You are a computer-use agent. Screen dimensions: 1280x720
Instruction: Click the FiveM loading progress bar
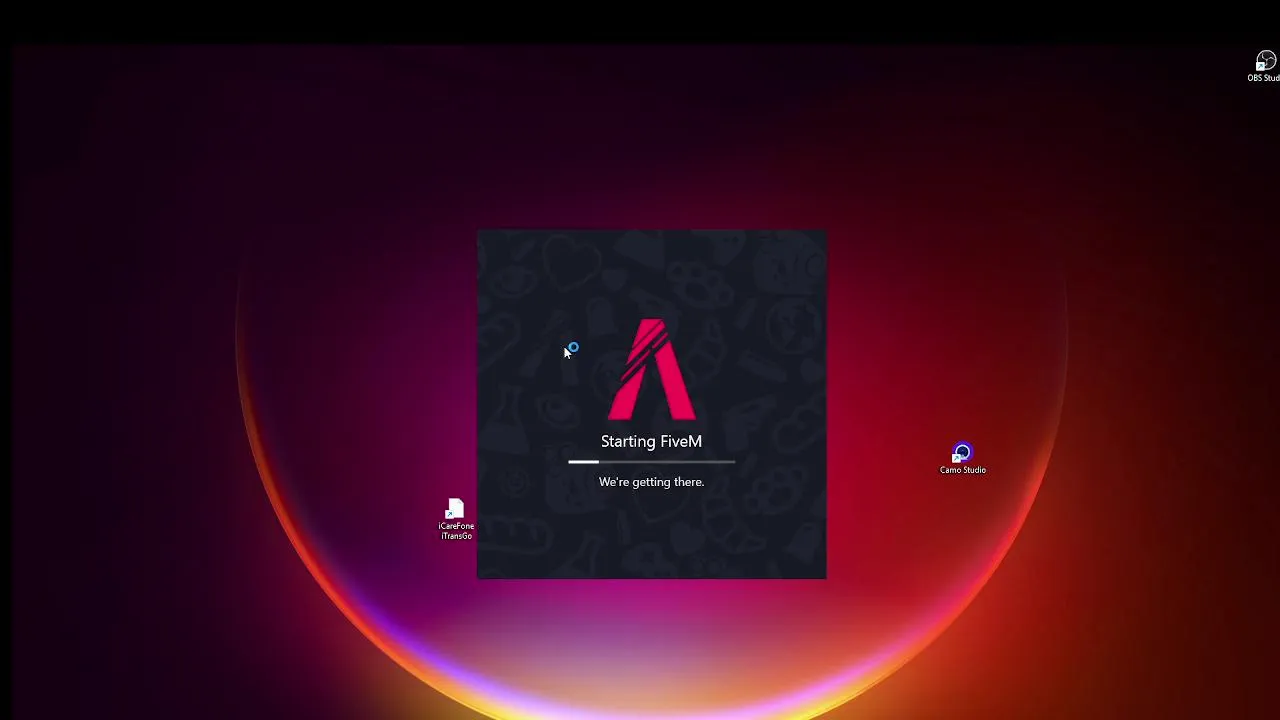651,462
